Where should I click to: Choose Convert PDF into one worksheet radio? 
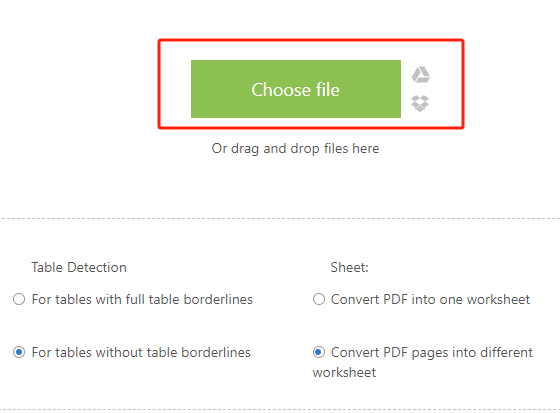point(319,299)
